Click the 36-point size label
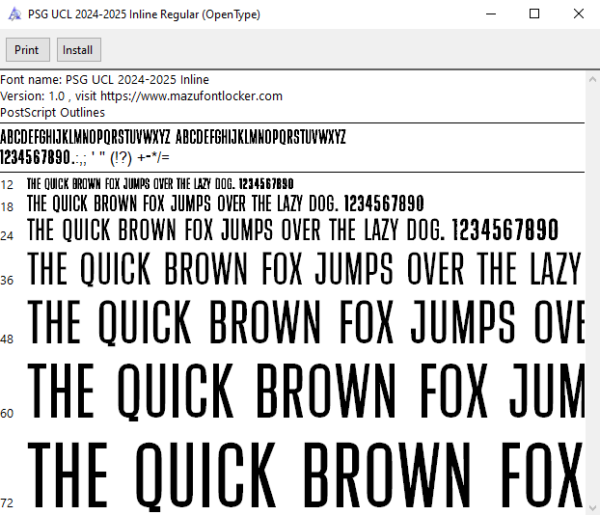This screenshot has height=515, width=600. pos(7,280)
